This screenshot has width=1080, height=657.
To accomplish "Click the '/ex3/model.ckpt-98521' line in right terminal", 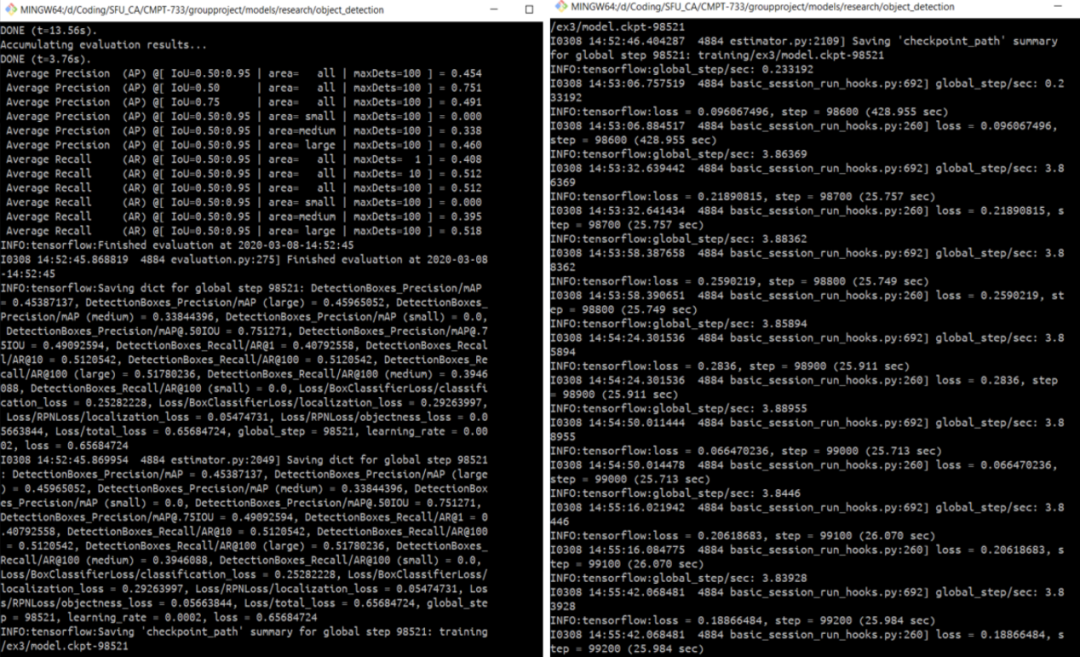I will point(618,27).
